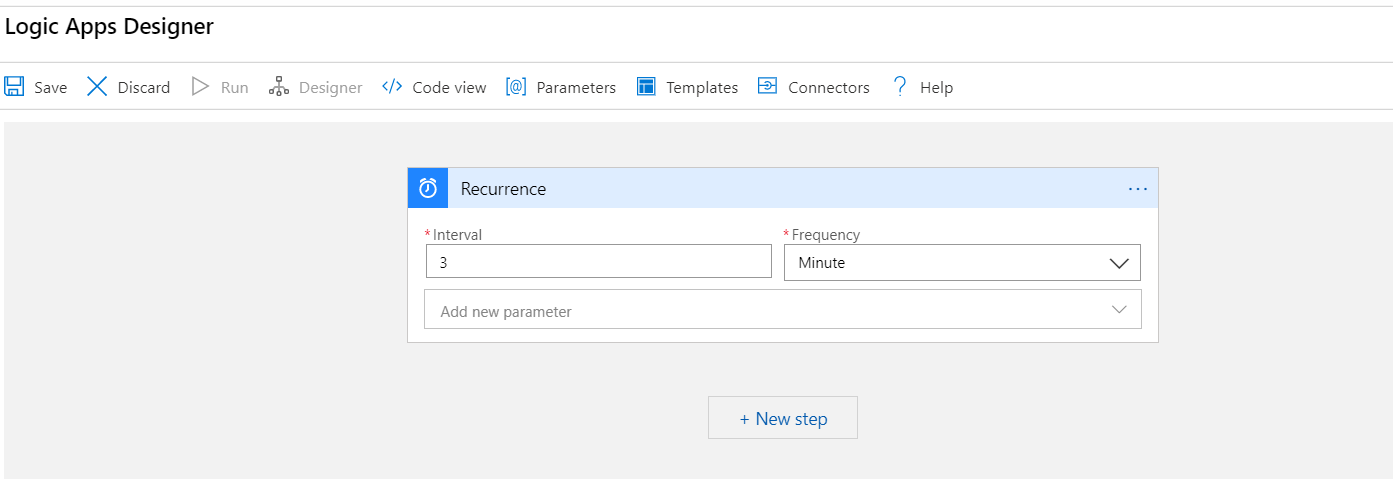Click the Parameters [@] icon

click(x=516, y=87)
